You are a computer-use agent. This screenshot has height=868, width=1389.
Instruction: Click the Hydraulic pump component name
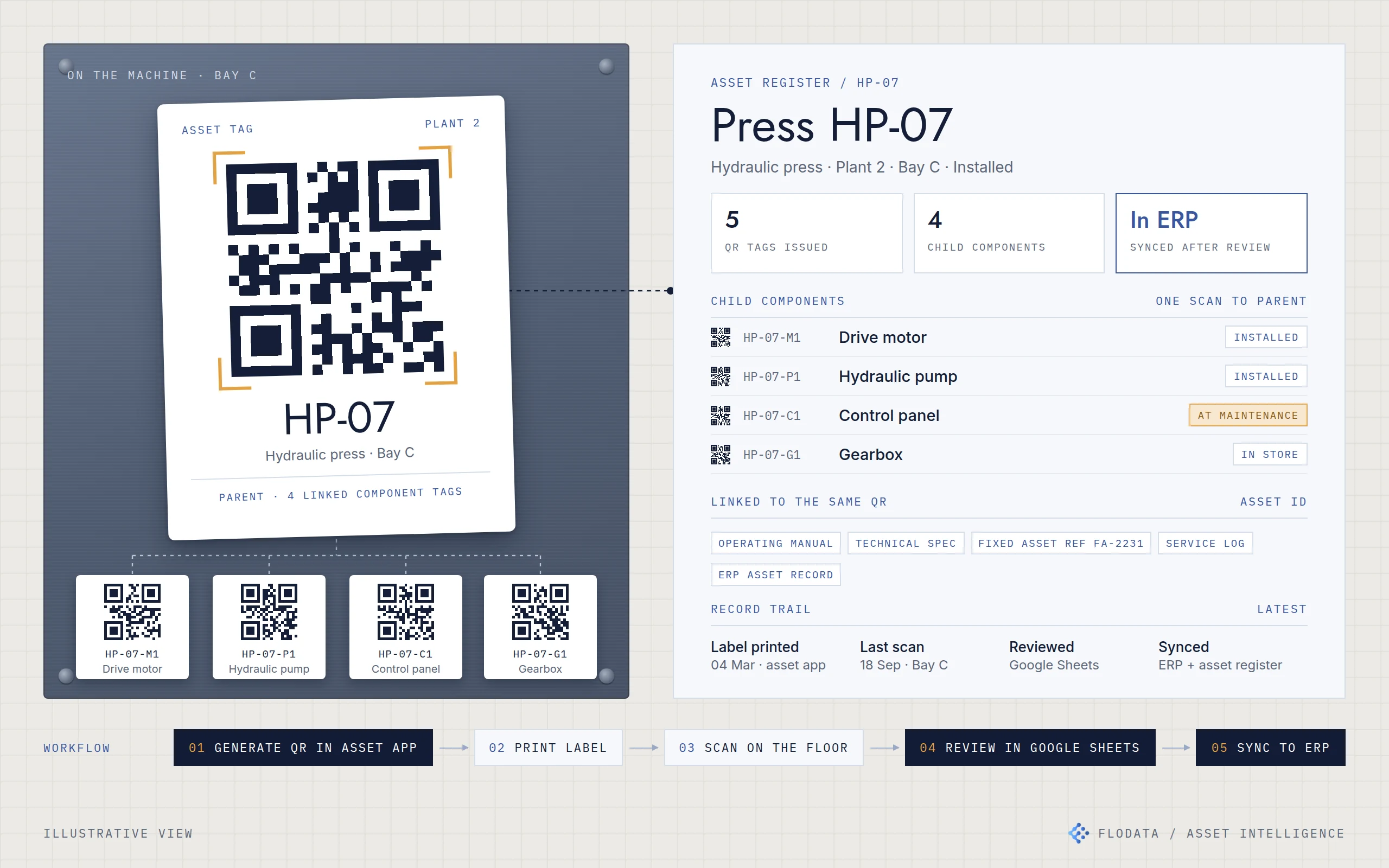pos(897,376)
